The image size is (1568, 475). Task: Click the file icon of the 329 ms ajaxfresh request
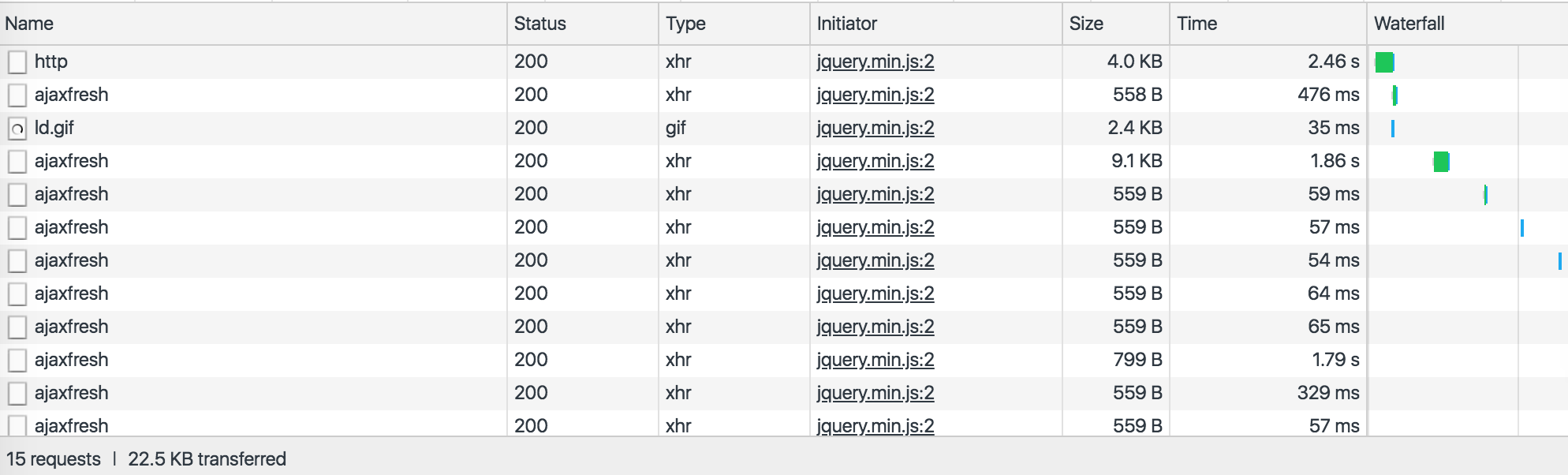point(17,394)
